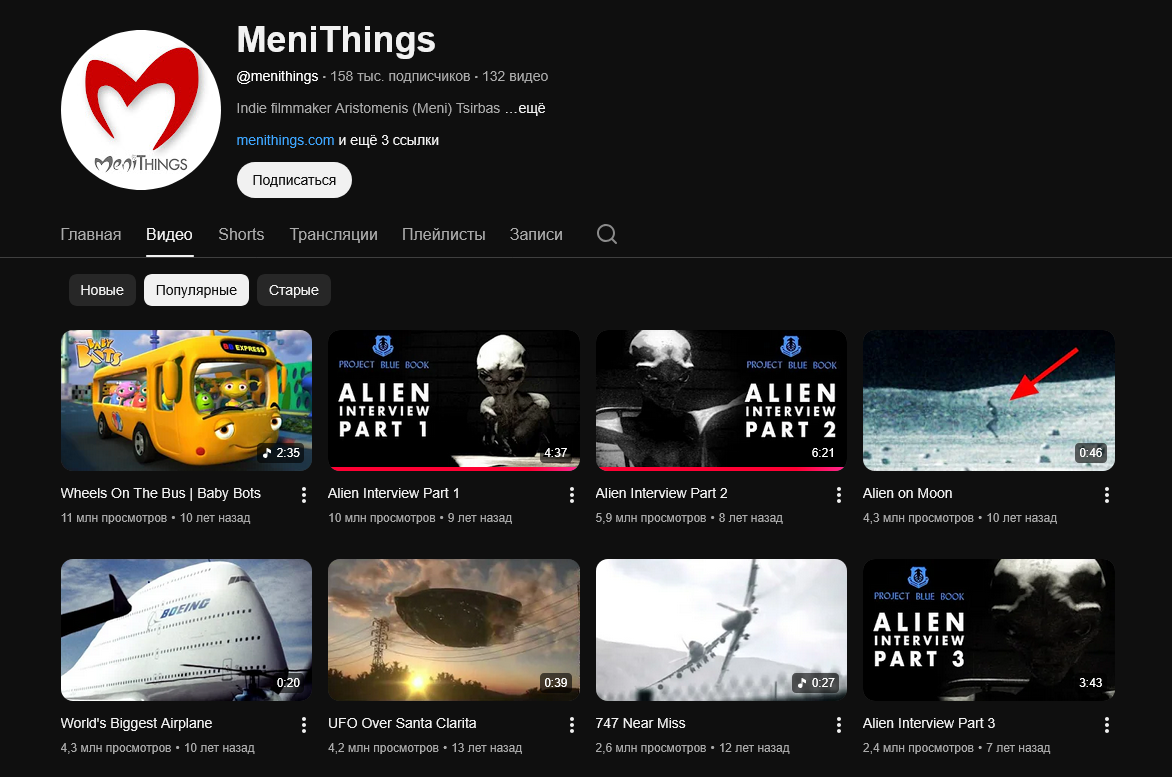Screen dimensions: 1172x777
Task: Play the Alien Interview Part 3 thumbnail
Action: click(989, 630)
